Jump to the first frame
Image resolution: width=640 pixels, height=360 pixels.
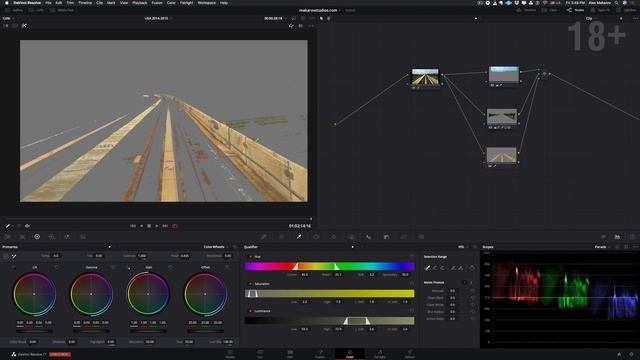[x=133, y=226]
